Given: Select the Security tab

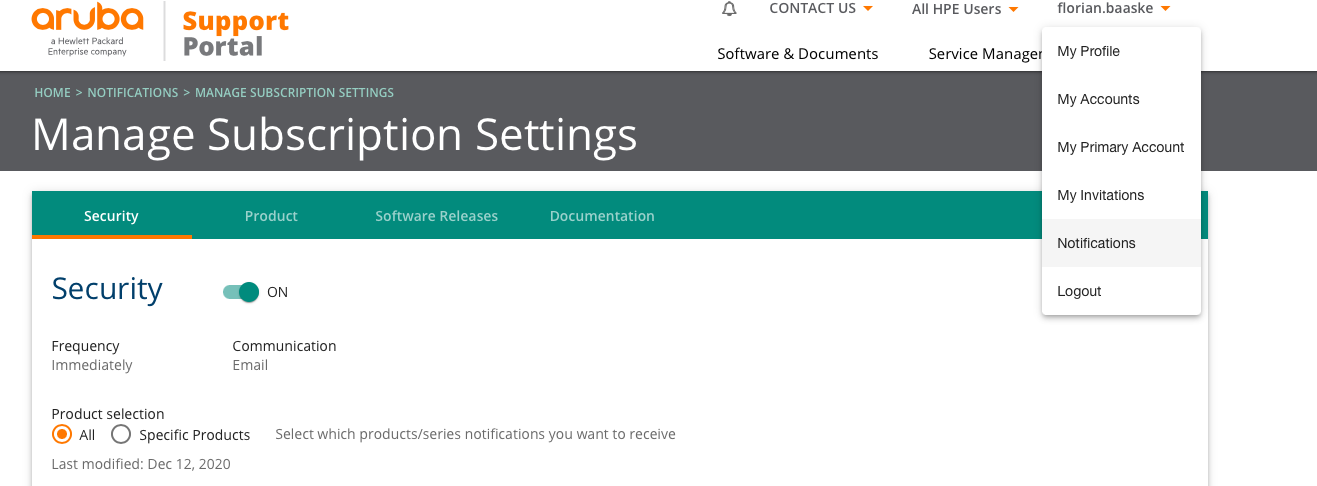Looking at the screenshot, I should (111, 216).
